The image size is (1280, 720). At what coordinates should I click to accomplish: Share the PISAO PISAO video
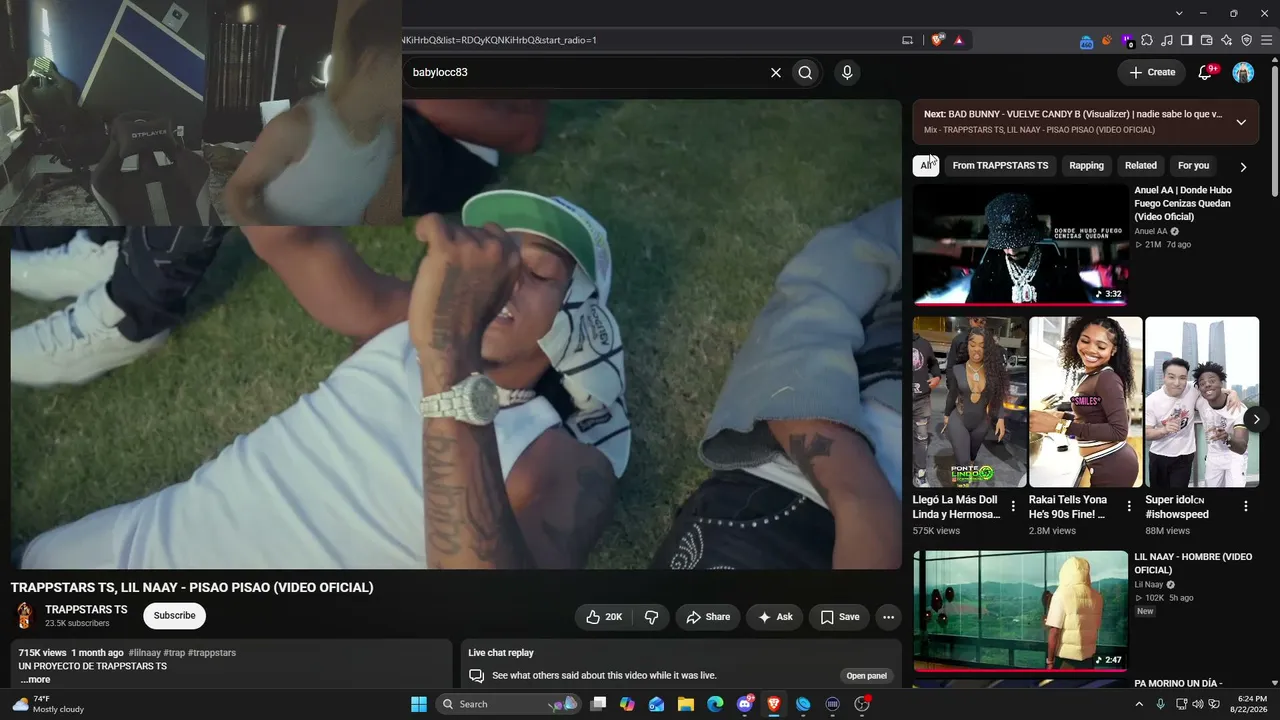[708, 617]
